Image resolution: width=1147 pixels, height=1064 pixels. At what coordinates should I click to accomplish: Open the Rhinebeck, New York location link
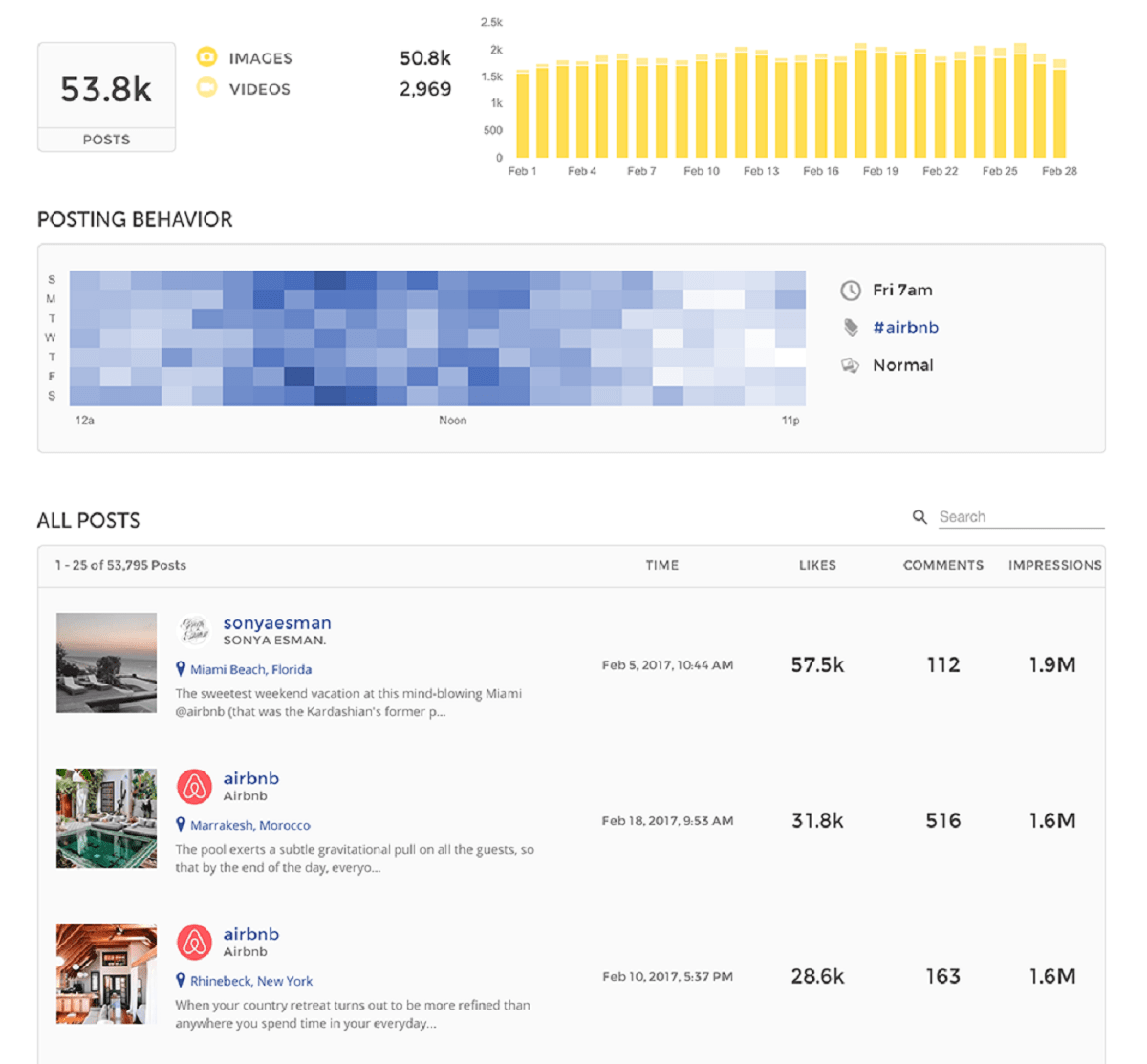click(251, 981)
